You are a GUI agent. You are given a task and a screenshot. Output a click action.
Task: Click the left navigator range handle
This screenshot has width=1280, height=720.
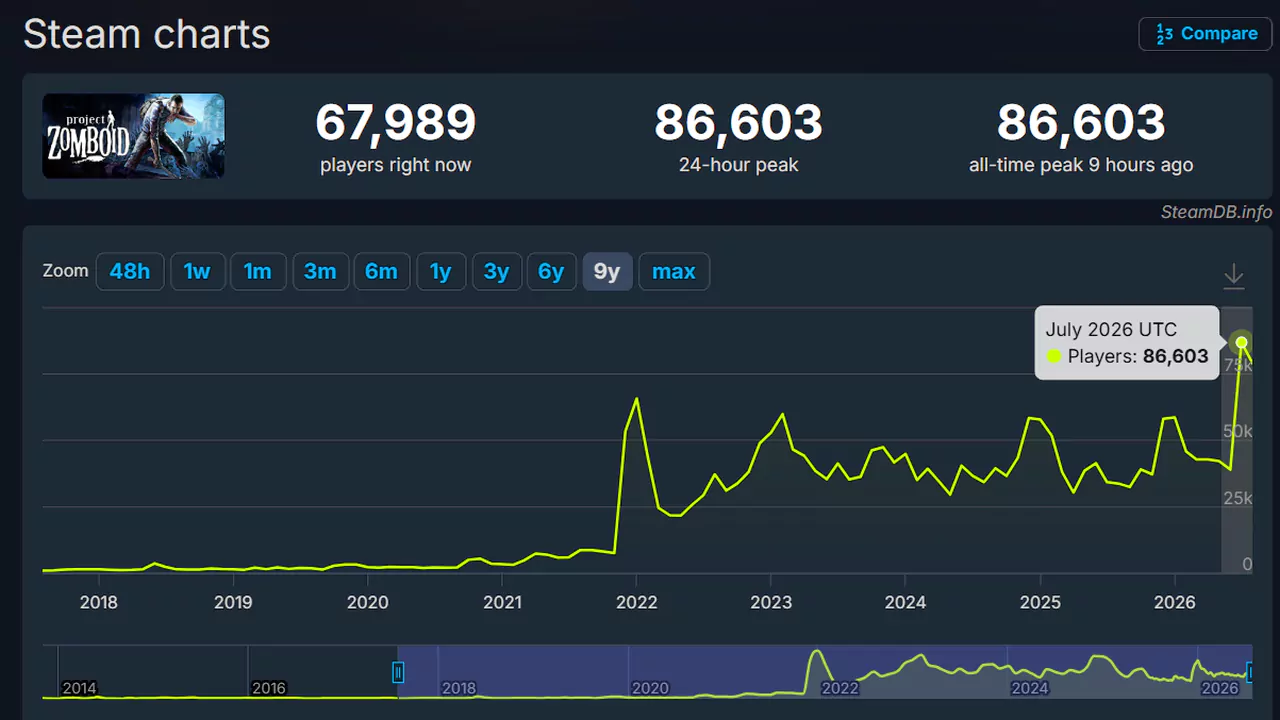tap(398, 672)
